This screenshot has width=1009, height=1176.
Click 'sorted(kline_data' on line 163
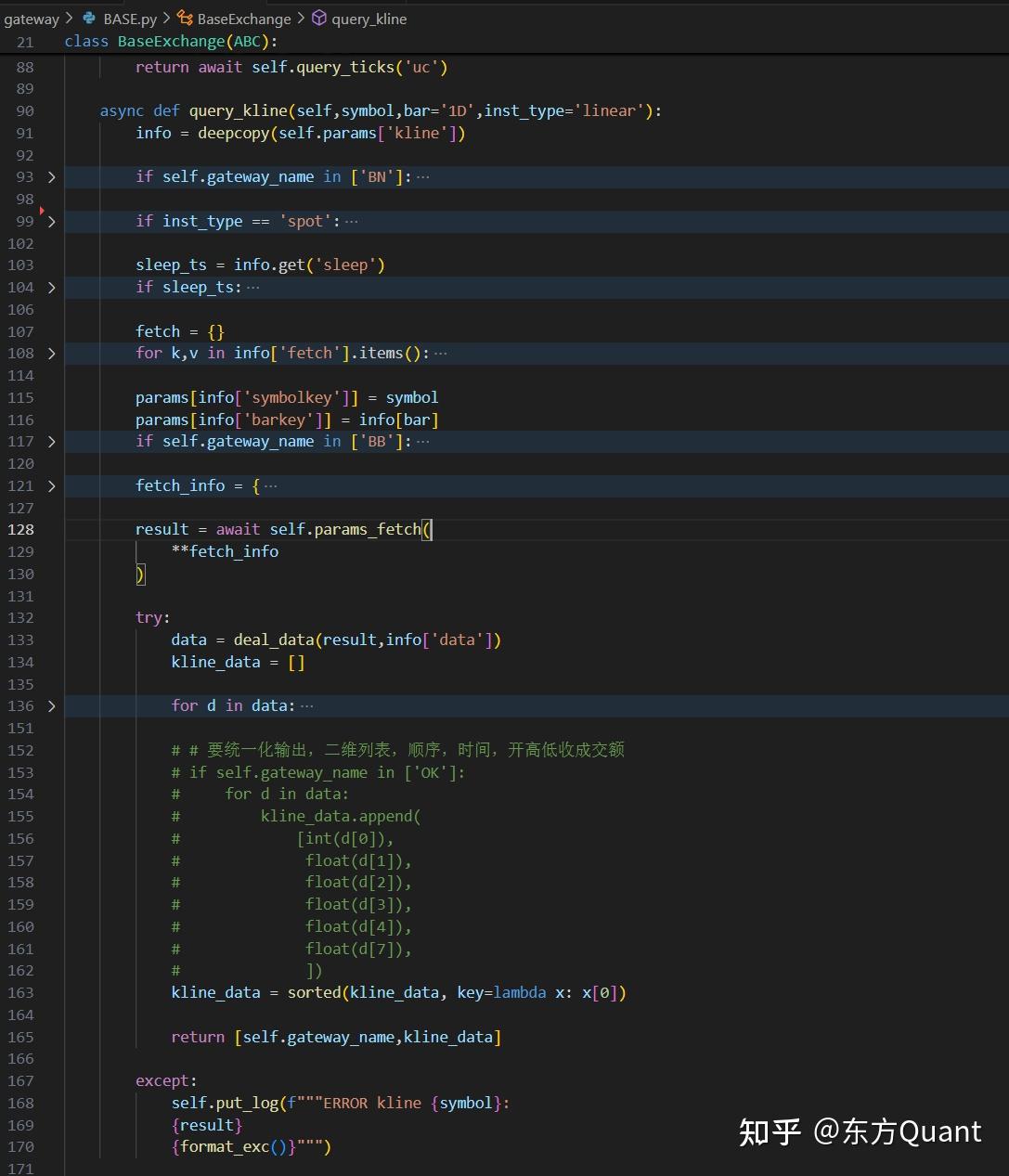(x=363, y=993)
